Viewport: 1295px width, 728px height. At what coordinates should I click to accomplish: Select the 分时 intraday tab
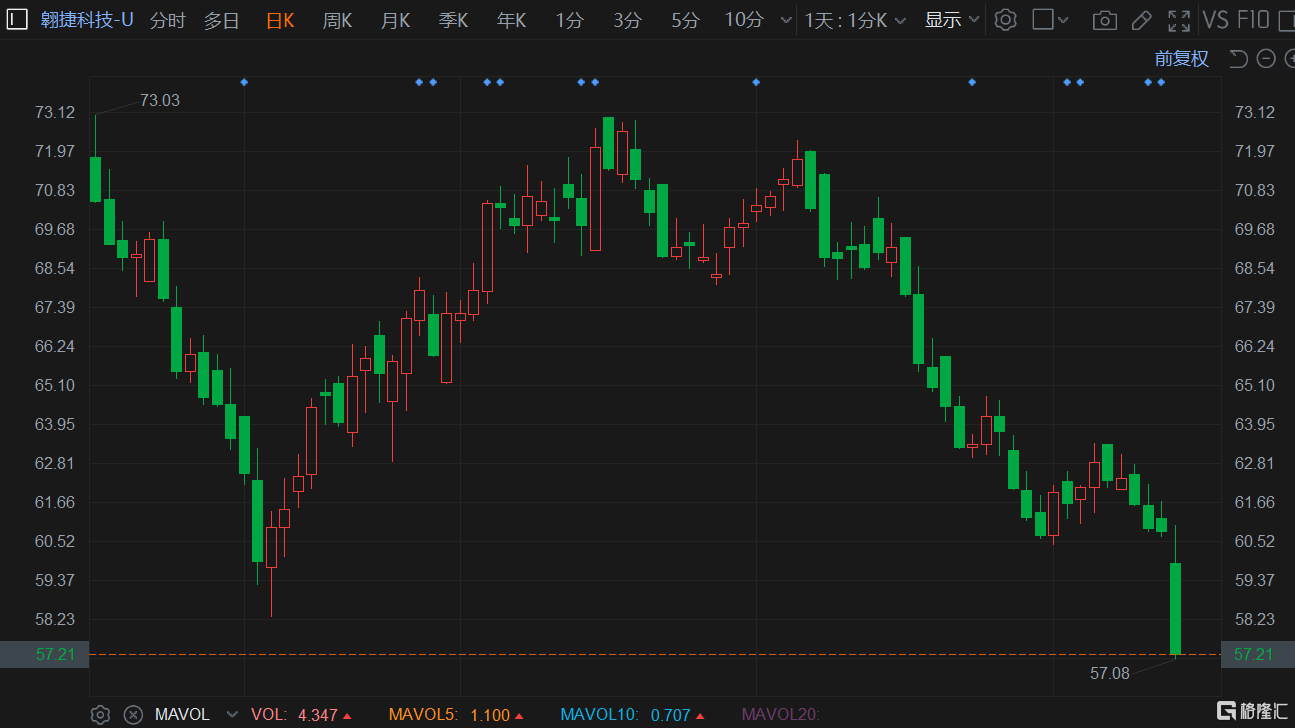[167, 20]
